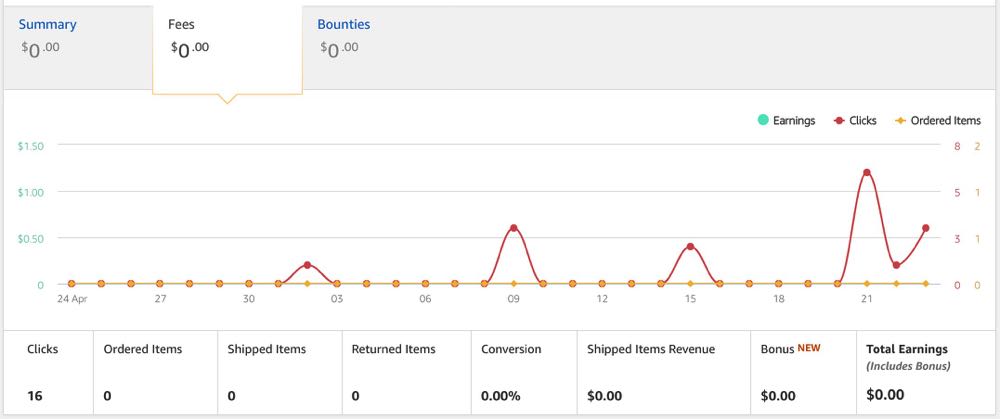Click the '$0.50' earnings axis label

pyautogui.click(x=31, y=239)
